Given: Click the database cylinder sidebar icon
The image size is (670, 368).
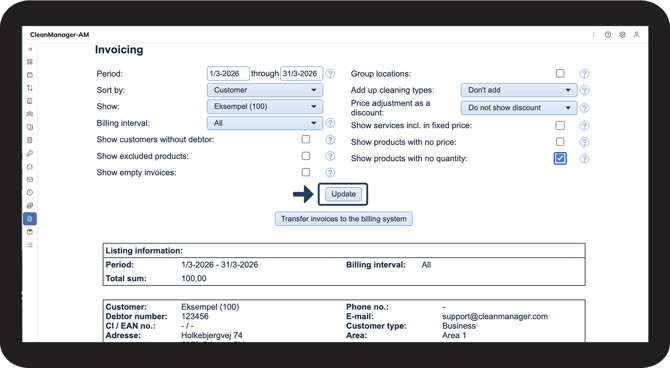Looking at the screenshot, I should pyautogui.click(x=30, y=232).
